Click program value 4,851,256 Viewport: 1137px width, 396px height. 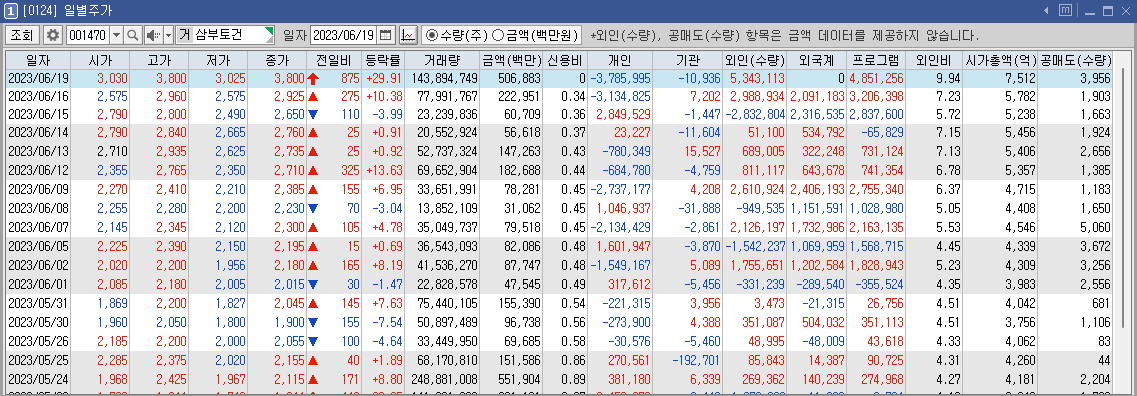(x=876, y=78)
